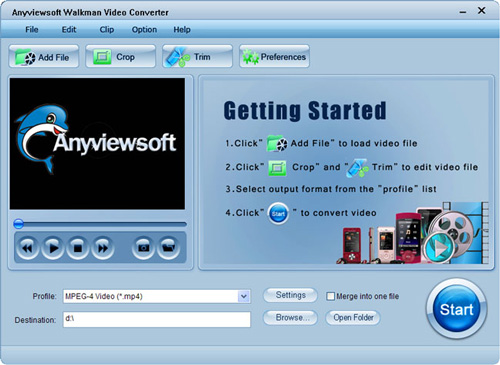Click the seek slider handle

[x=19, y=224]
